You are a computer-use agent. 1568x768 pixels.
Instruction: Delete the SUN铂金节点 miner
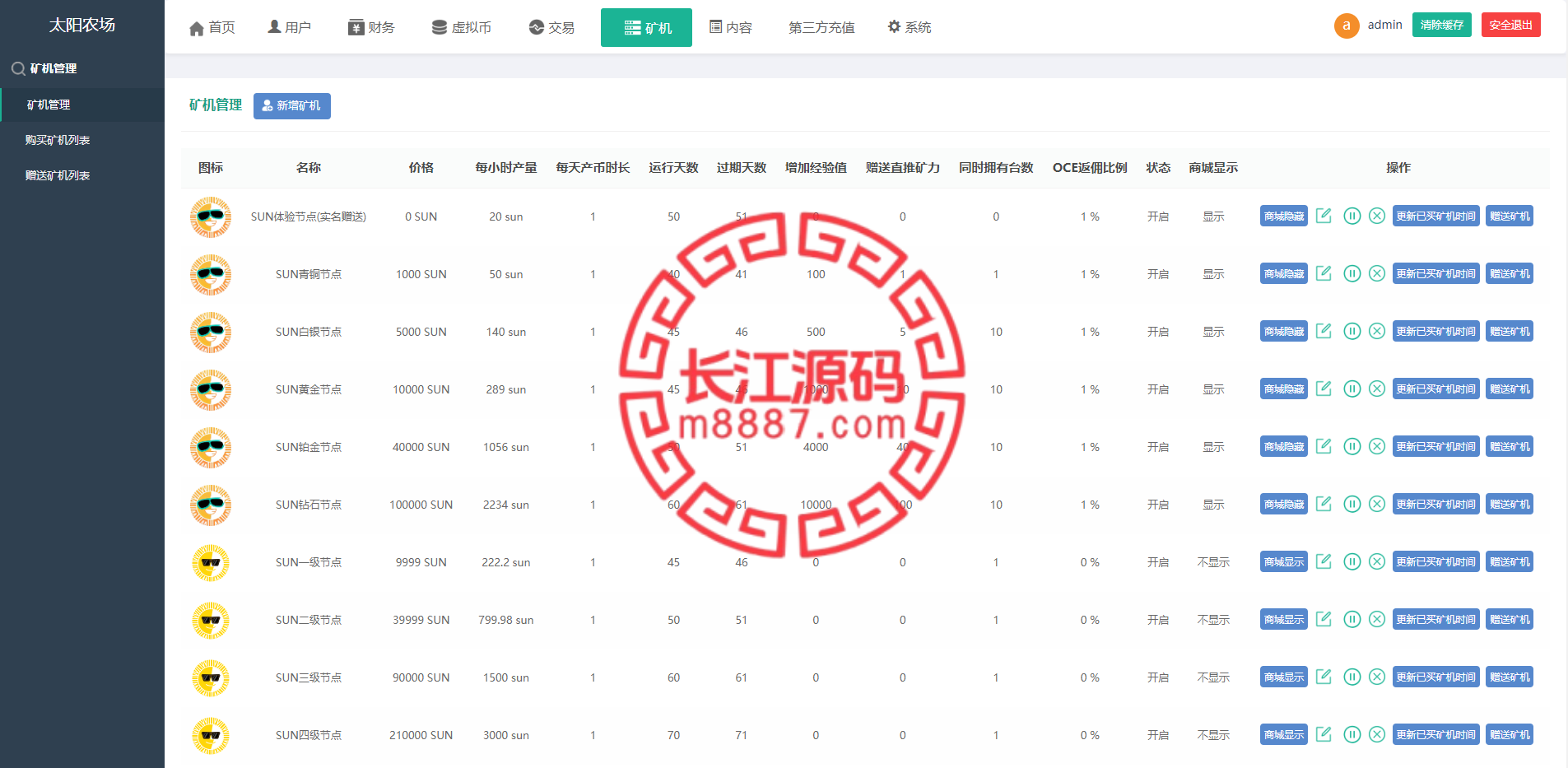click(x=1377, y=446)
